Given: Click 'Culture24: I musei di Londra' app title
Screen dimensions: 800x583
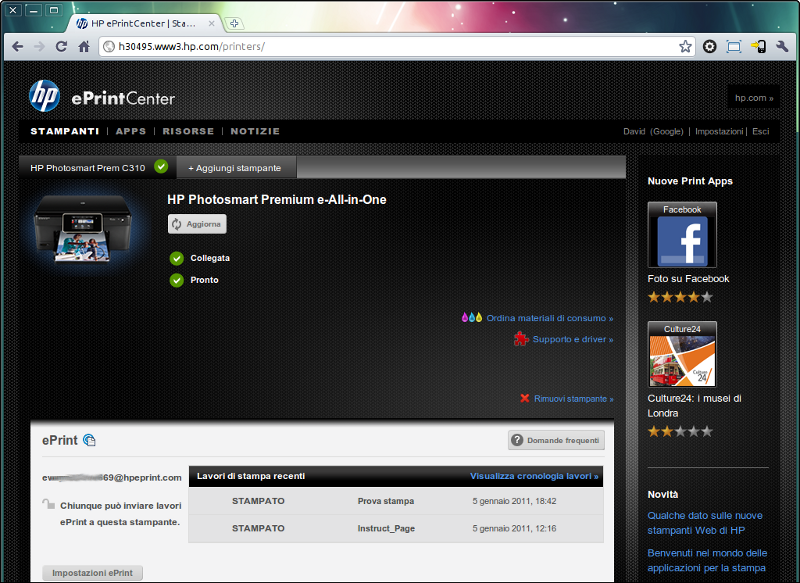Looking at the screenshot, I should point(694,405).
